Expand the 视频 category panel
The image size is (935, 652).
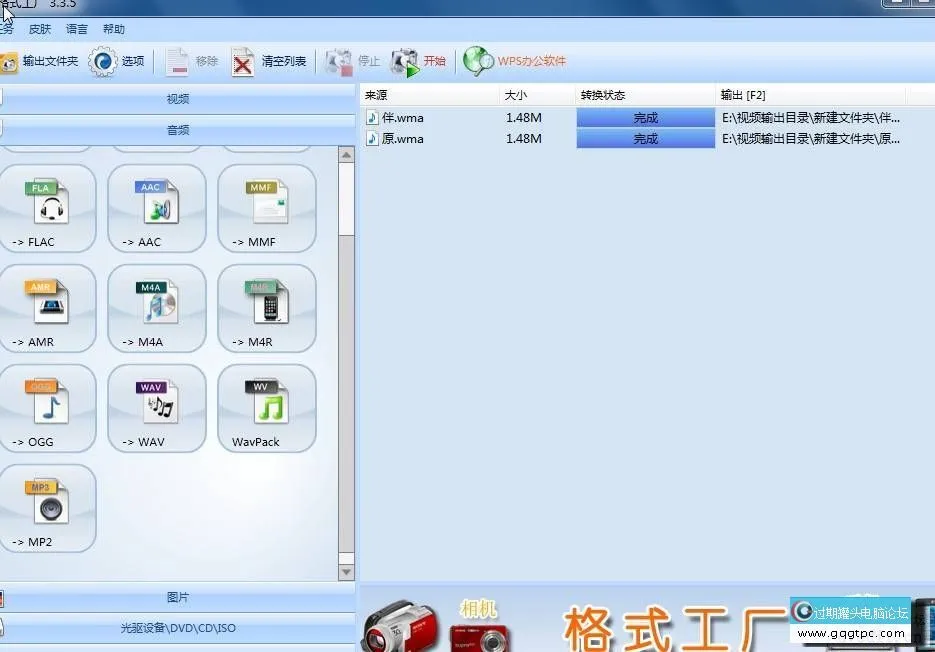[176, 98]
